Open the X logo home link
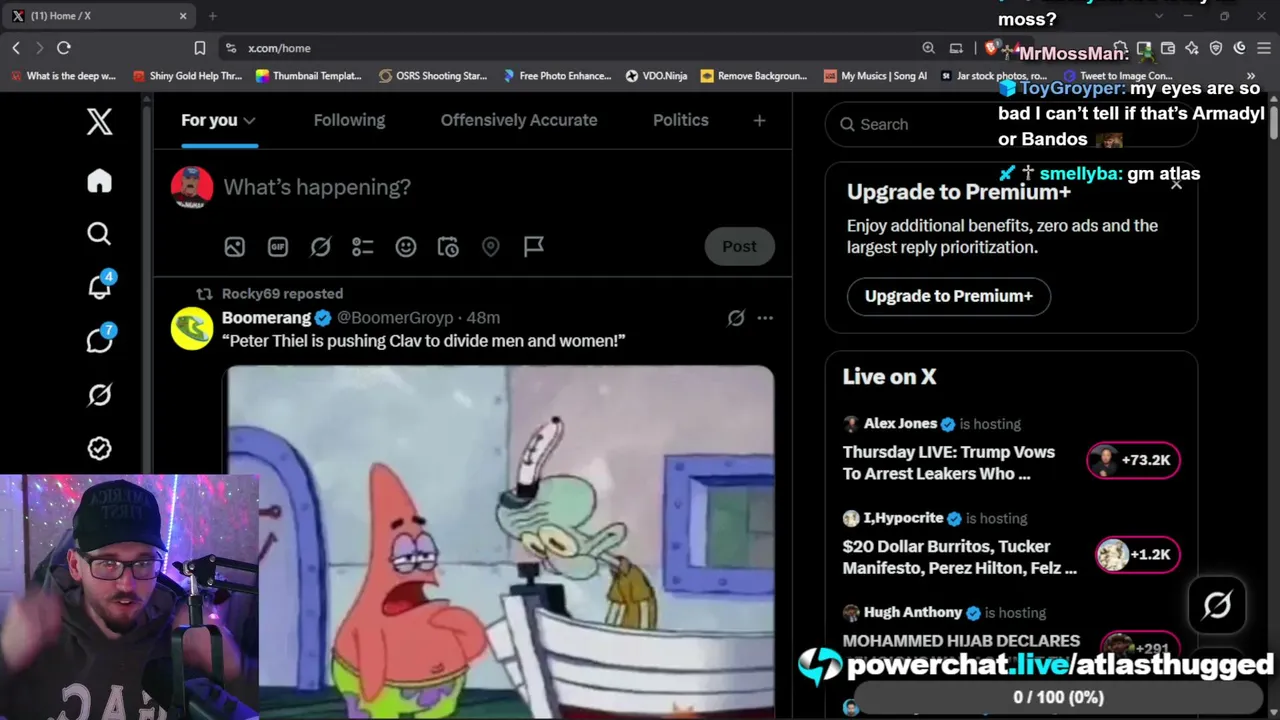The width and height of the screenshot is (1280, 720). click(99, 122)
